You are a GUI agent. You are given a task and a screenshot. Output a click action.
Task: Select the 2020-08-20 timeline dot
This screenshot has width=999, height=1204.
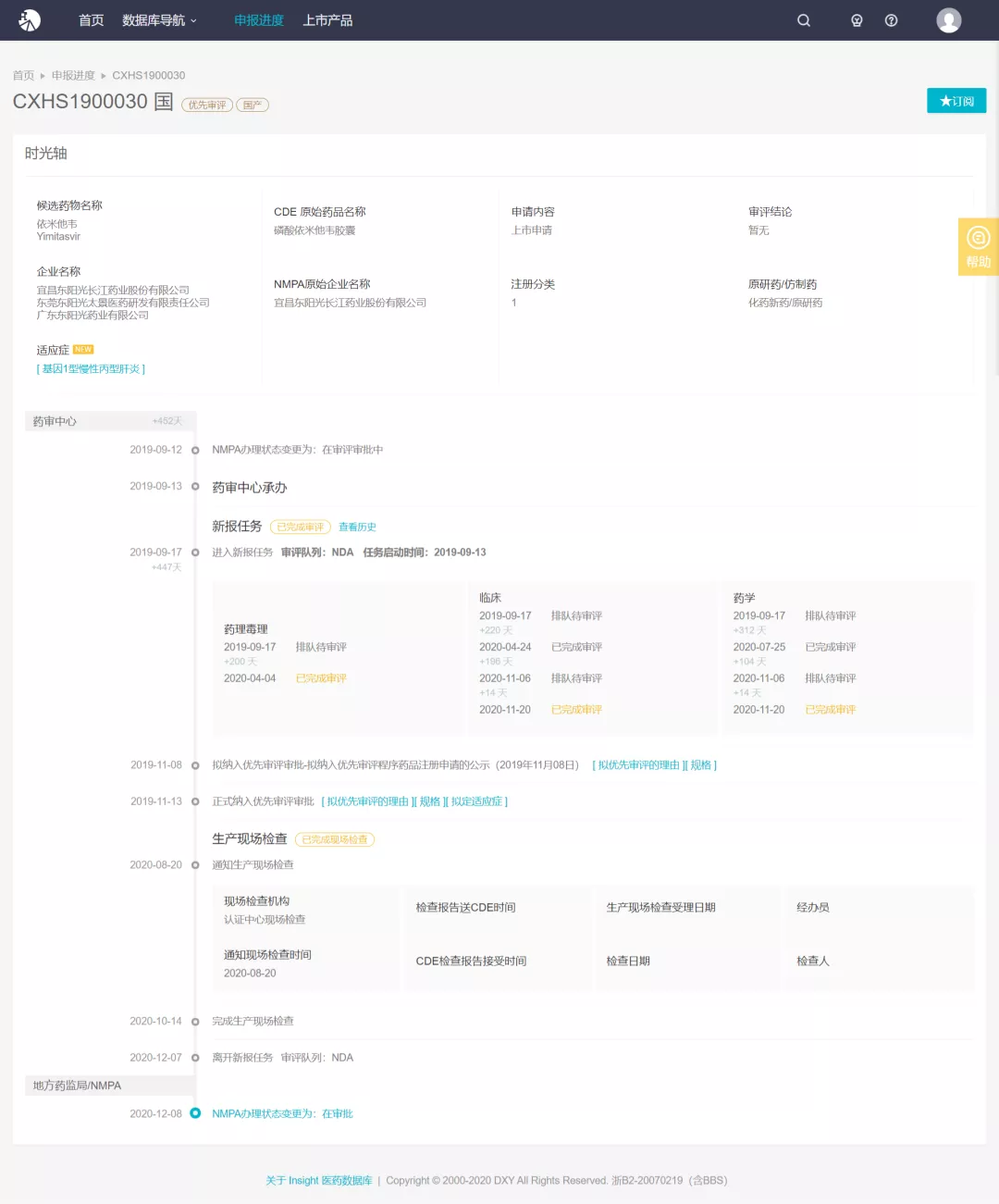click(x=195, y=865)
